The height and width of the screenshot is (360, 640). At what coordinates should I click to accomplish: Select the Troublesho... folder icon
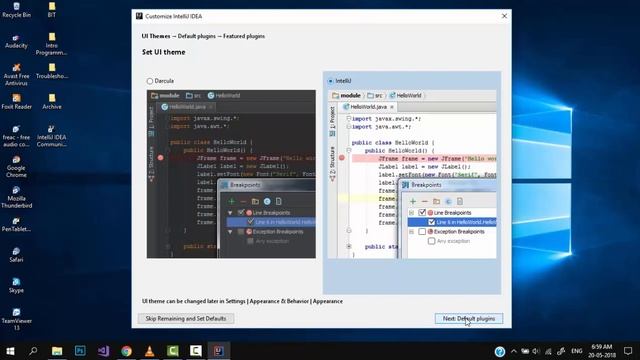[52, 71]
